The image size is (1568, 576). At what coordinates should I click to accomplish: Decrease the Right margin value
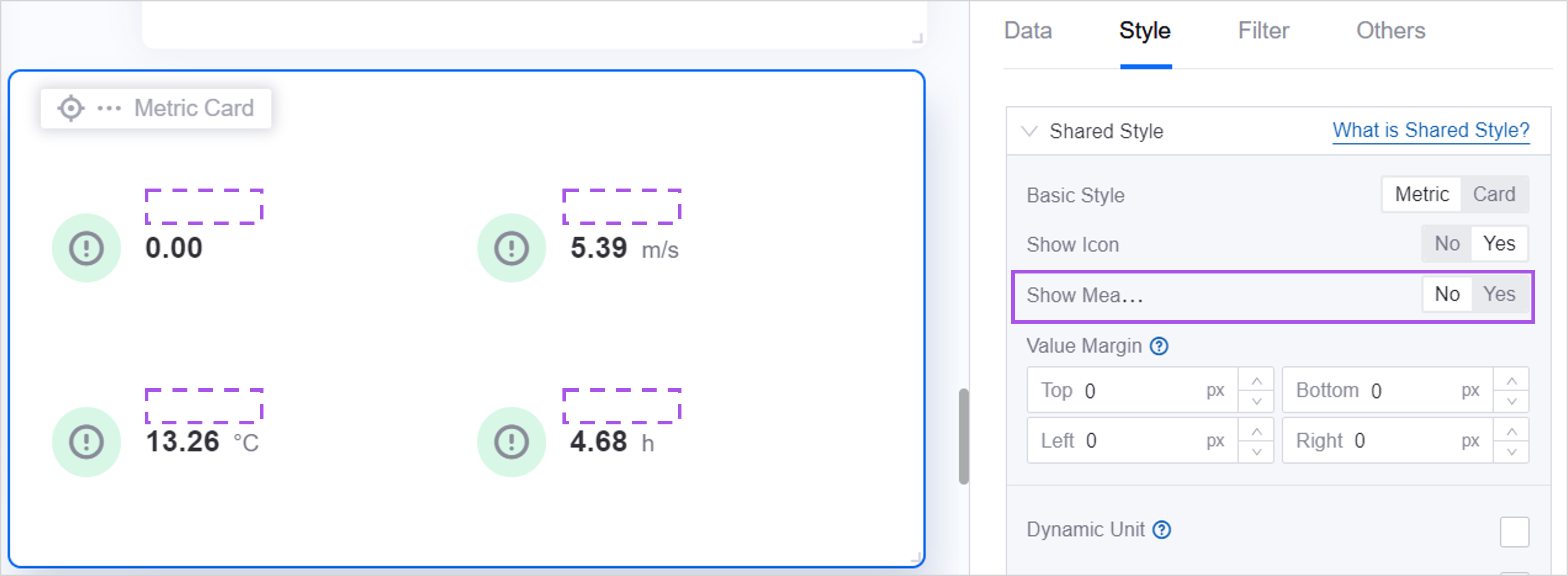tap(1511, 451)
